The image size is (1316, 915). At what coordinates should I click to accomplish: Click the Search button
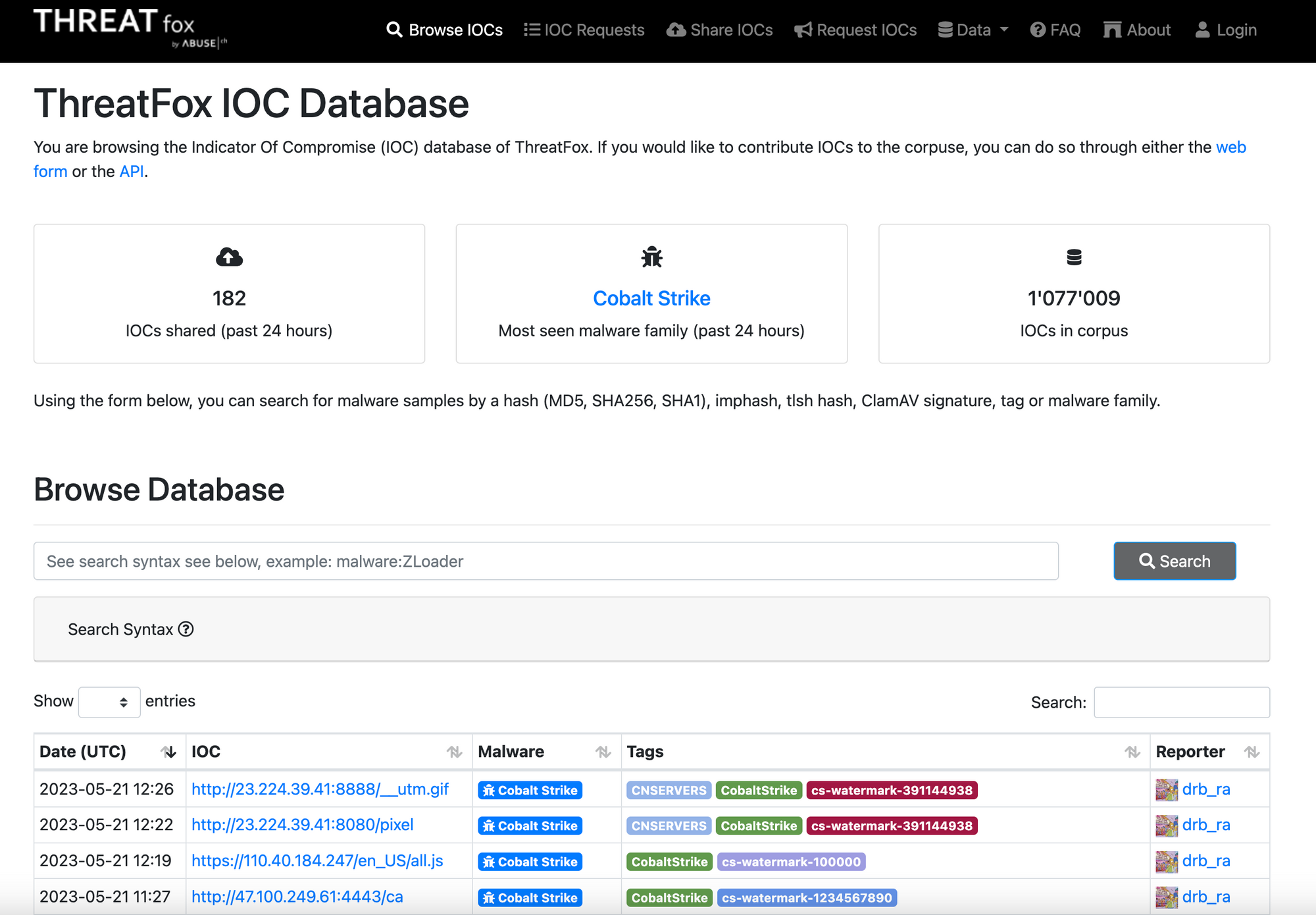click(1175, 561)
